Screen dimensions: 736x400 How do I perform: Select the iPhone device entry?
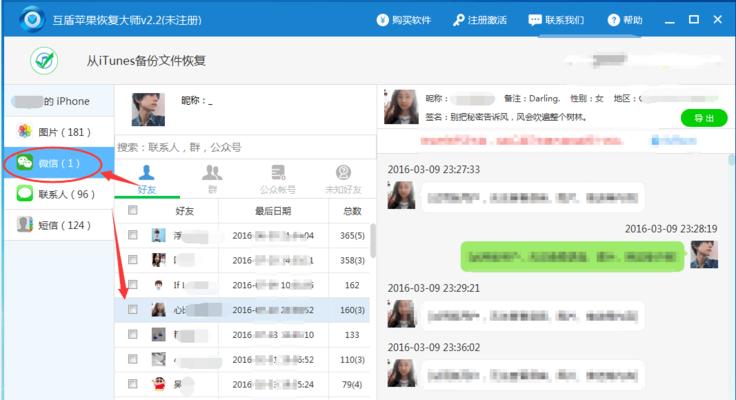[59, 101]
